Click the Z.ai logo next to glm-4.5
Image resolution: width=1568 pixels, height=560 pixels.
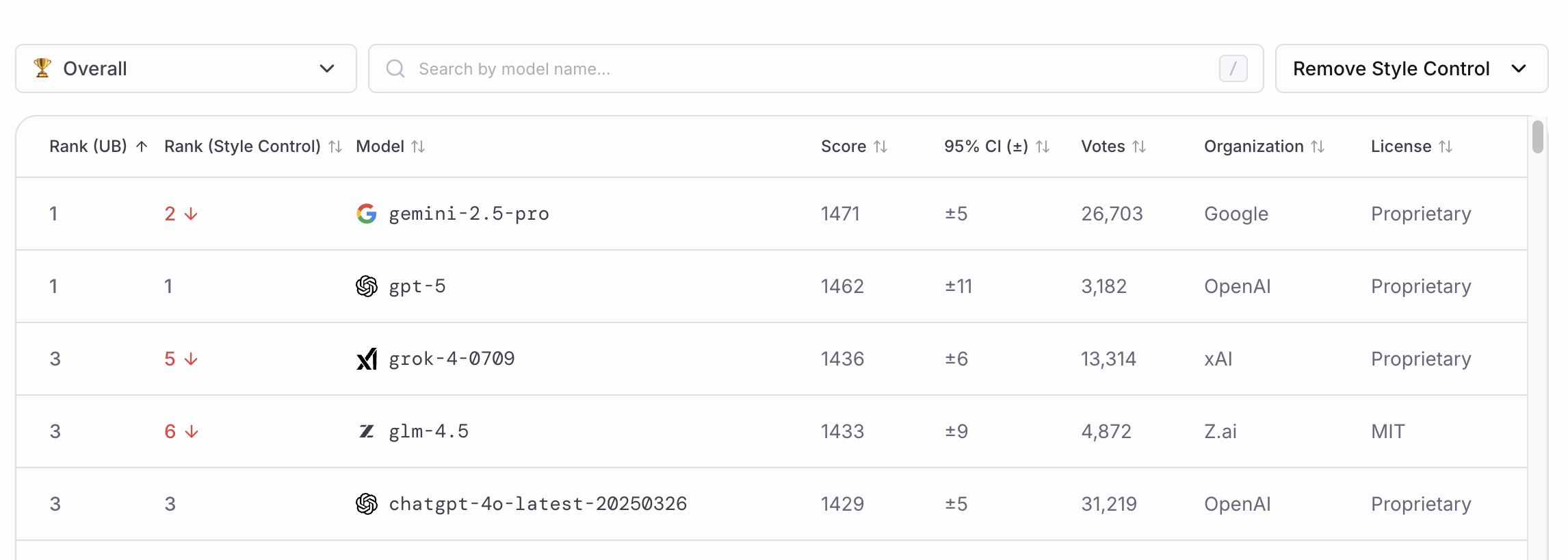click(x=367, y=431)
